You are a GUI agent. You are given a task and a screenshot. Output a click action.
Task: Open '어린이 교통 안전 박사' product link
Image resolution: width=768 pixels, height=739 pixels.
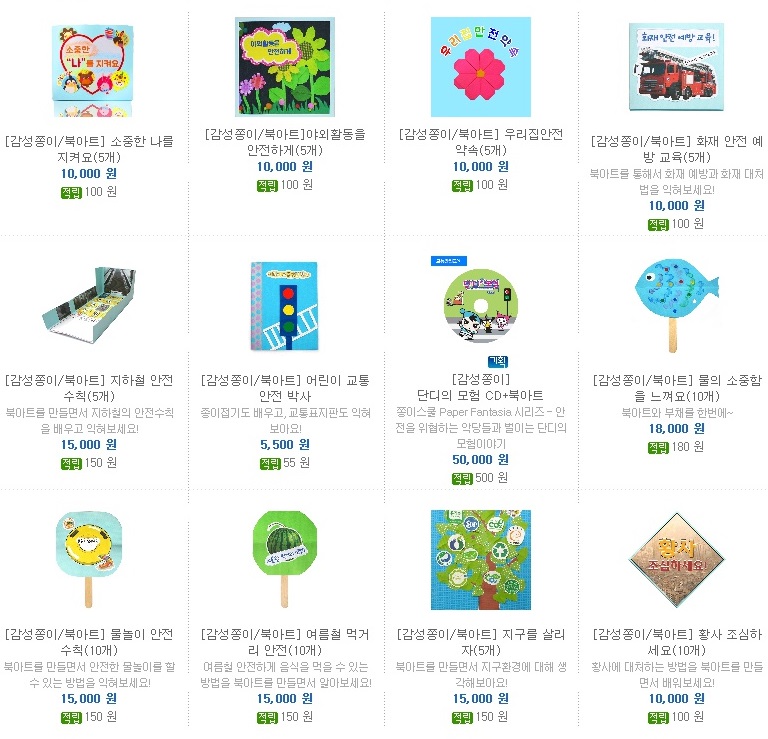[285, 388]
